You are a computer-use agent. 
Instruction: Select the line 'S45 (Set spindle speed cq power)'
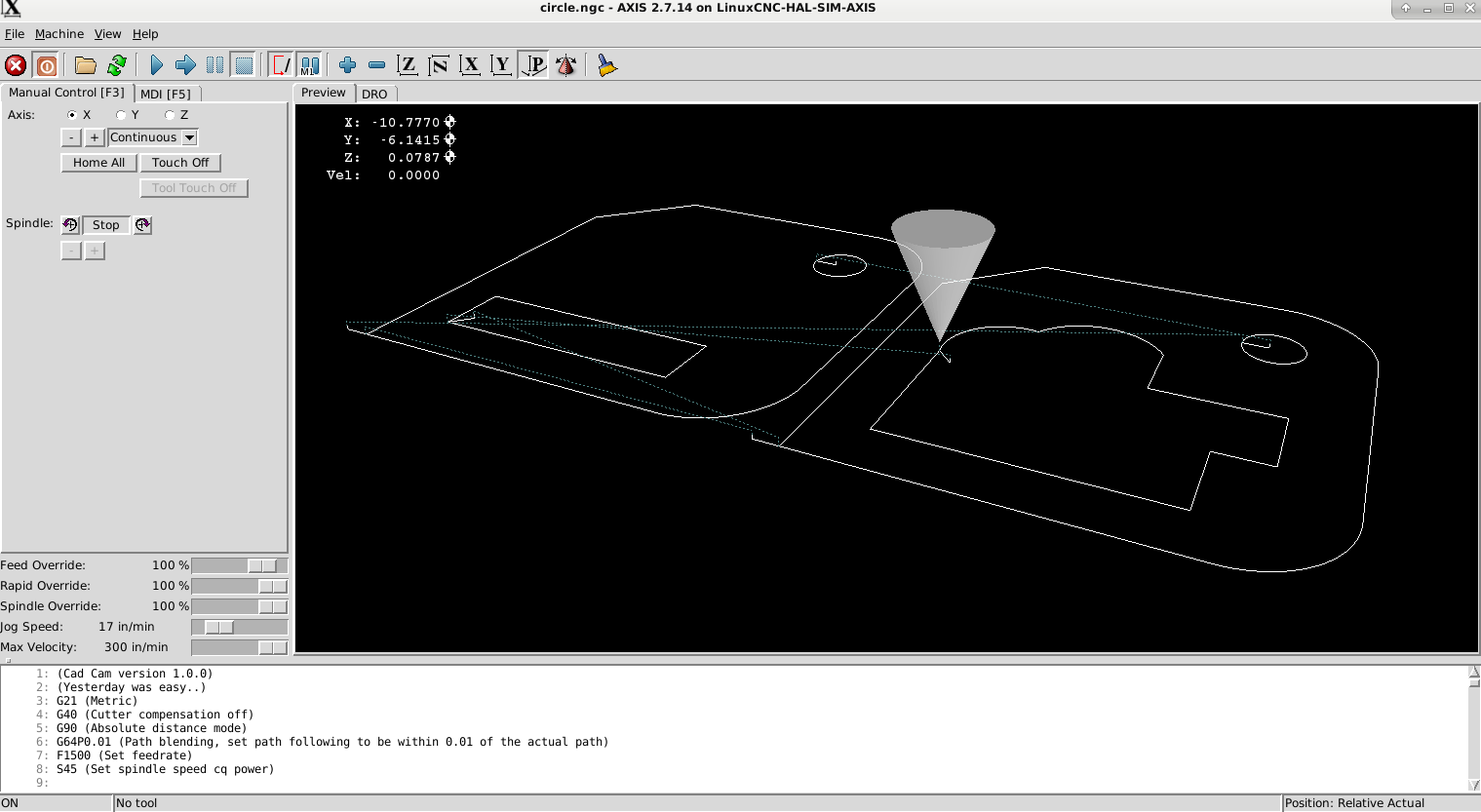pos(165,769)
